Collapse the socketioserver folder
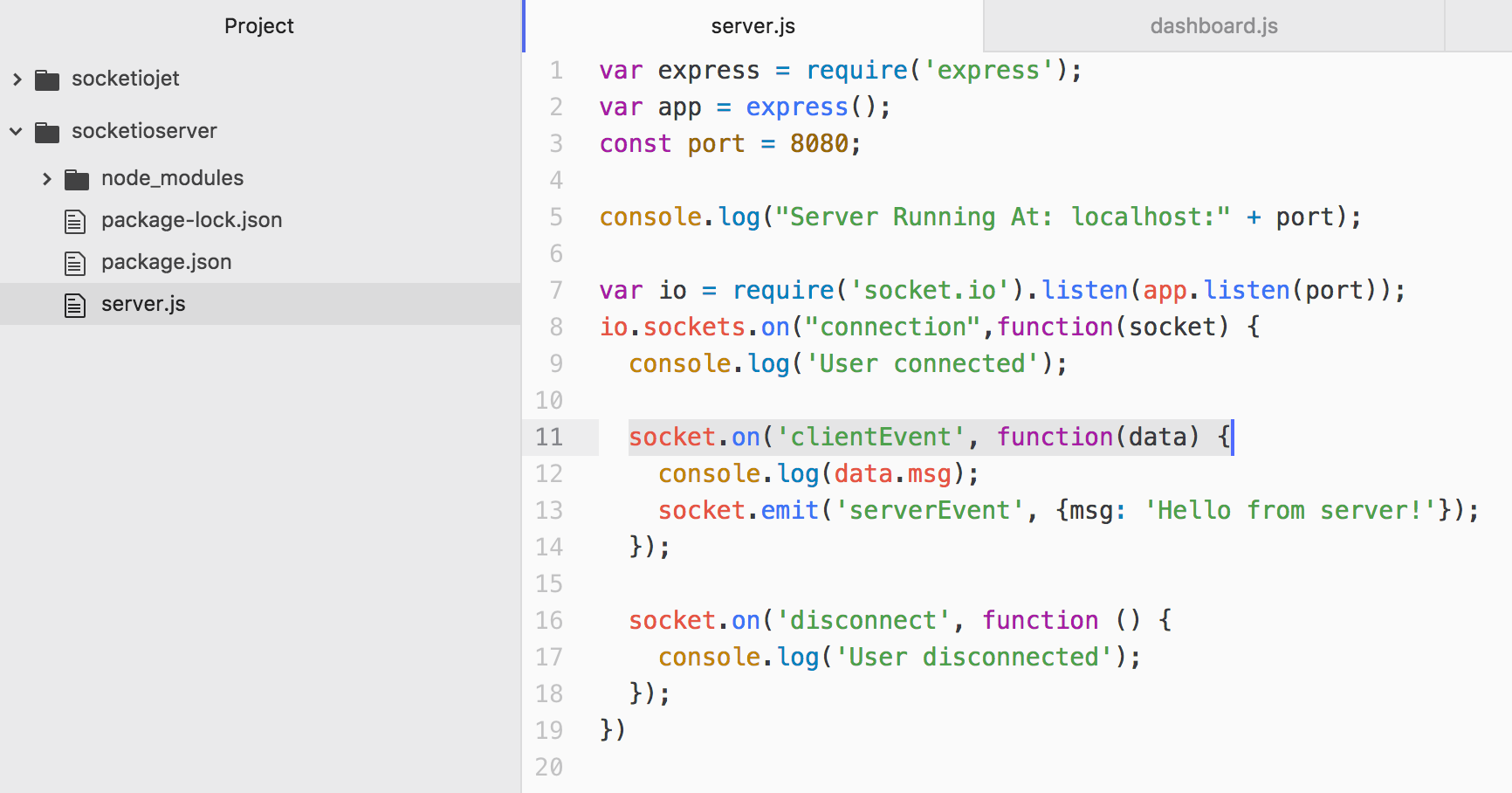 pyautogui.click(x=16, y=130)
